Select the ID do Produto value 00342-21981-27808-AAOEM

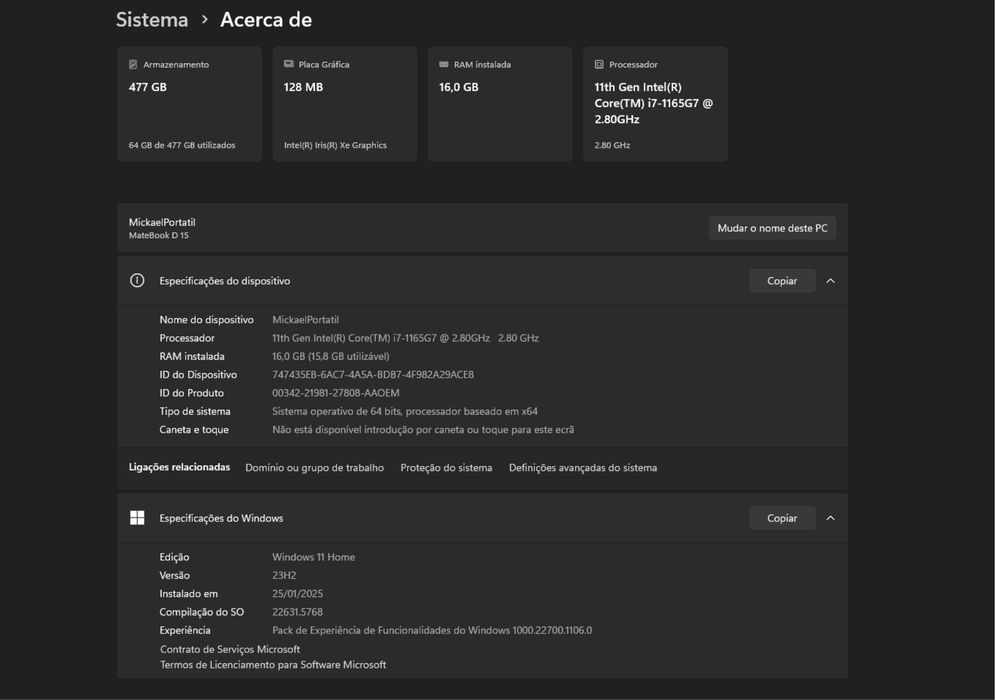pos(336,393)
